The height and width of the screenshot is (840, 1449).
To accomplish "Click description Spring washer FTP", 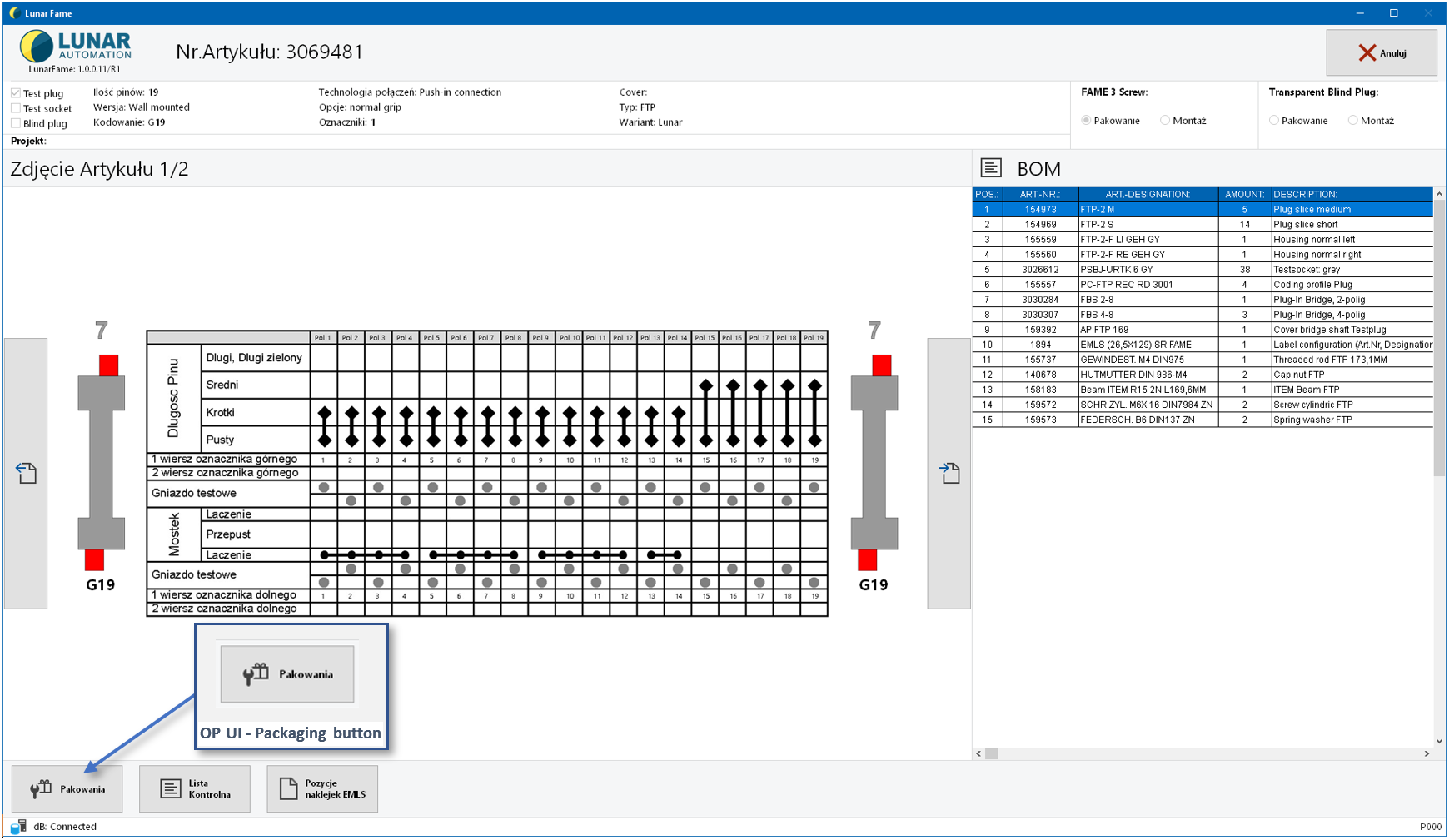I will click(1352, 420).
